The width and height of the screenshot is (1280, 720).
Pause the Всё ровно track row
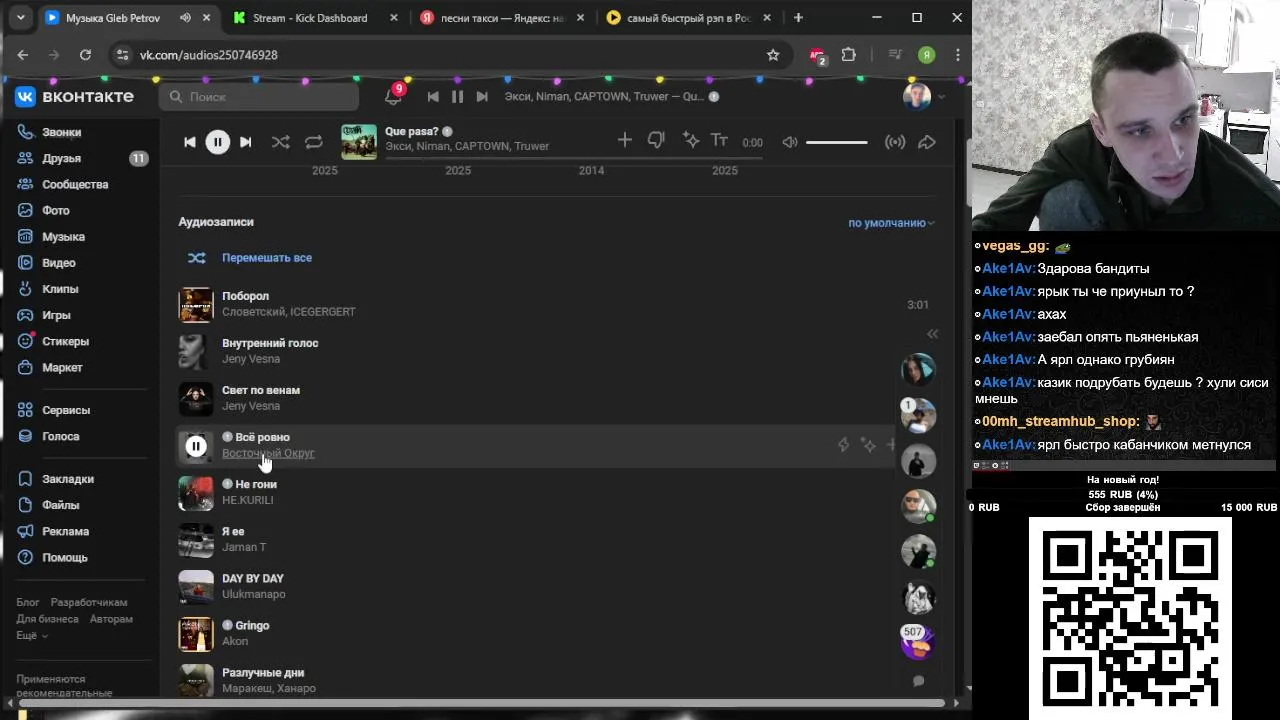[196, 446]
